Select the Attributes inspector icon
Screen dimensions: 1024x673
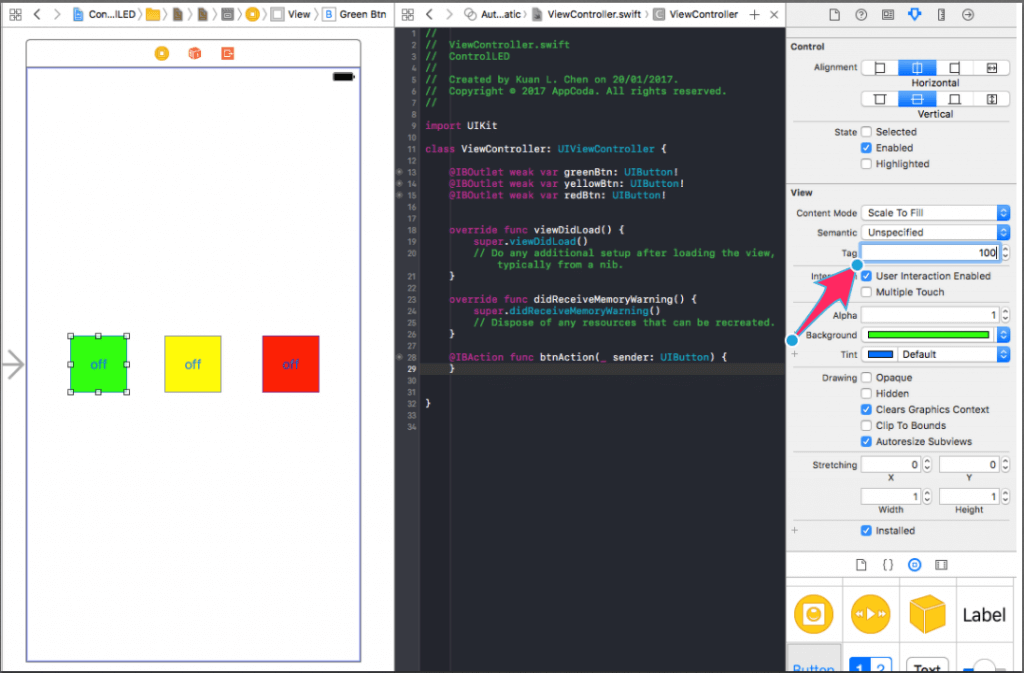914,14
